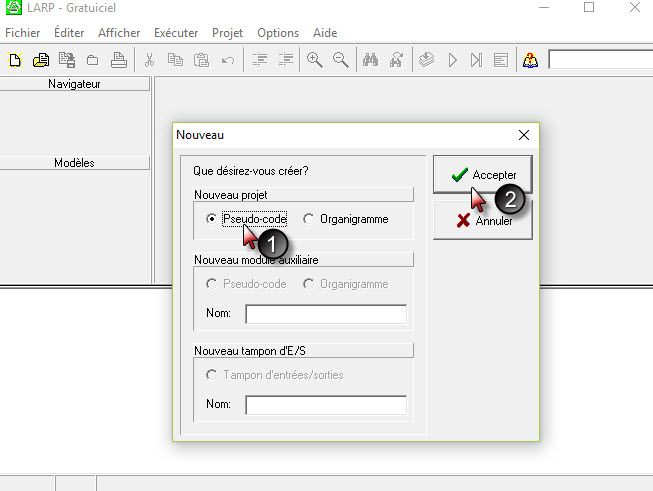653x491 pixels.
Task: Click the Run play triangle icon
Action: tap(453, 61)
